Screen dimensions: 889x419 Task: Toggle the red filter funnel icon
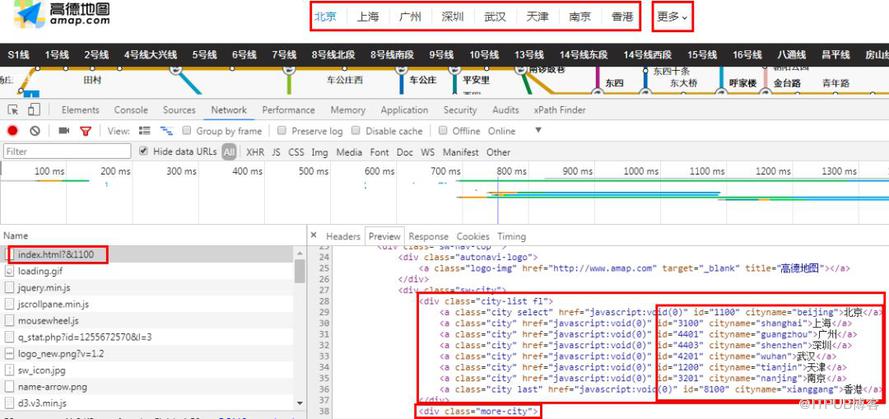pos(86,131)
